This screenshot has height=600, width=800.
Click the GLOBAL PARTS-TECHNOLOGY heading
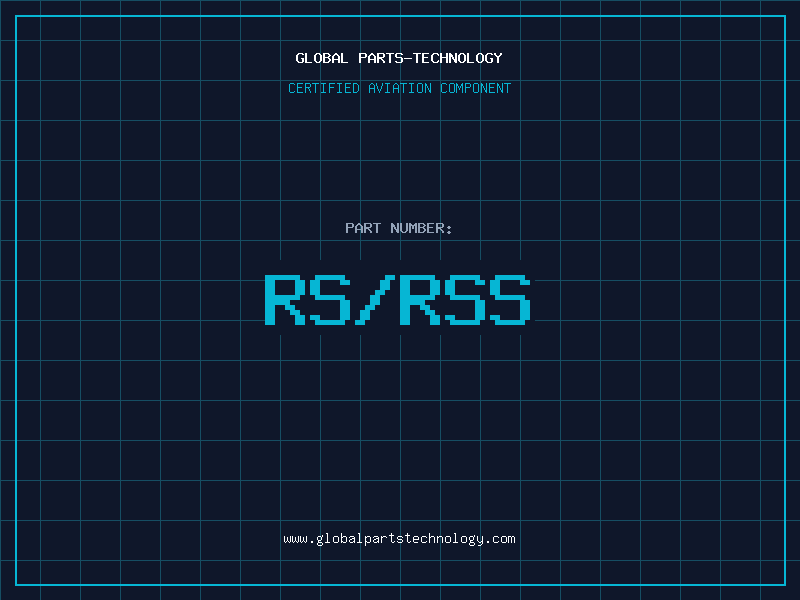pos(399,59)
